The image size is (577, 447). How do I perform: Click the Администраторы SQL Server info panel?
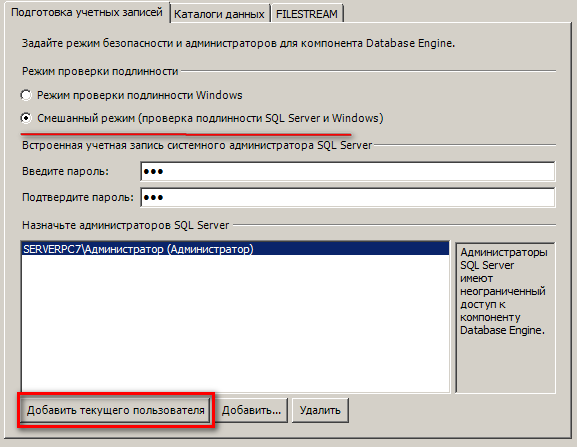[505, 318]
